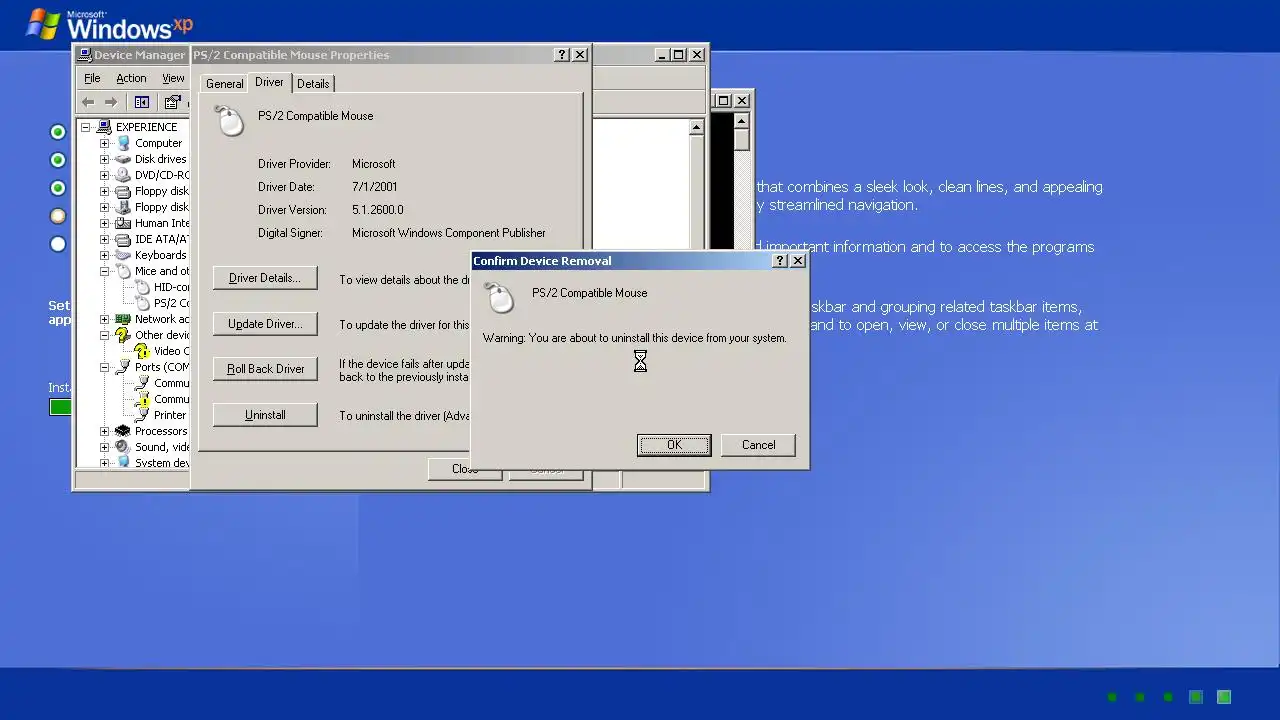Open Driver Details for the mouse
This screenshot has width=1280, height=720.
pyautogui.click(x=265, y=278)
